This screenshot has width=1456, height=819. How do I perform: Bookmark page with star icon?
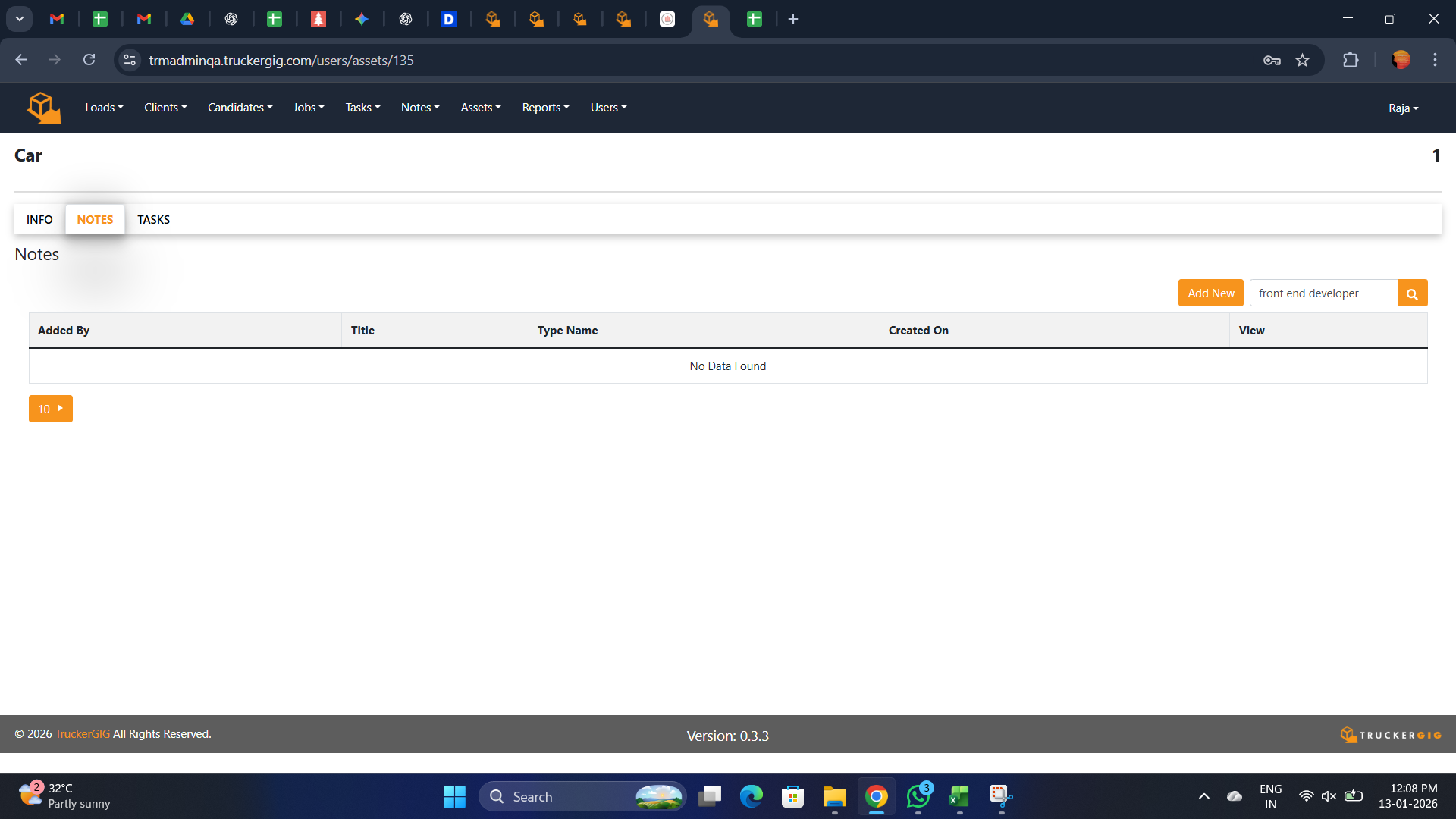point(1302,61)
